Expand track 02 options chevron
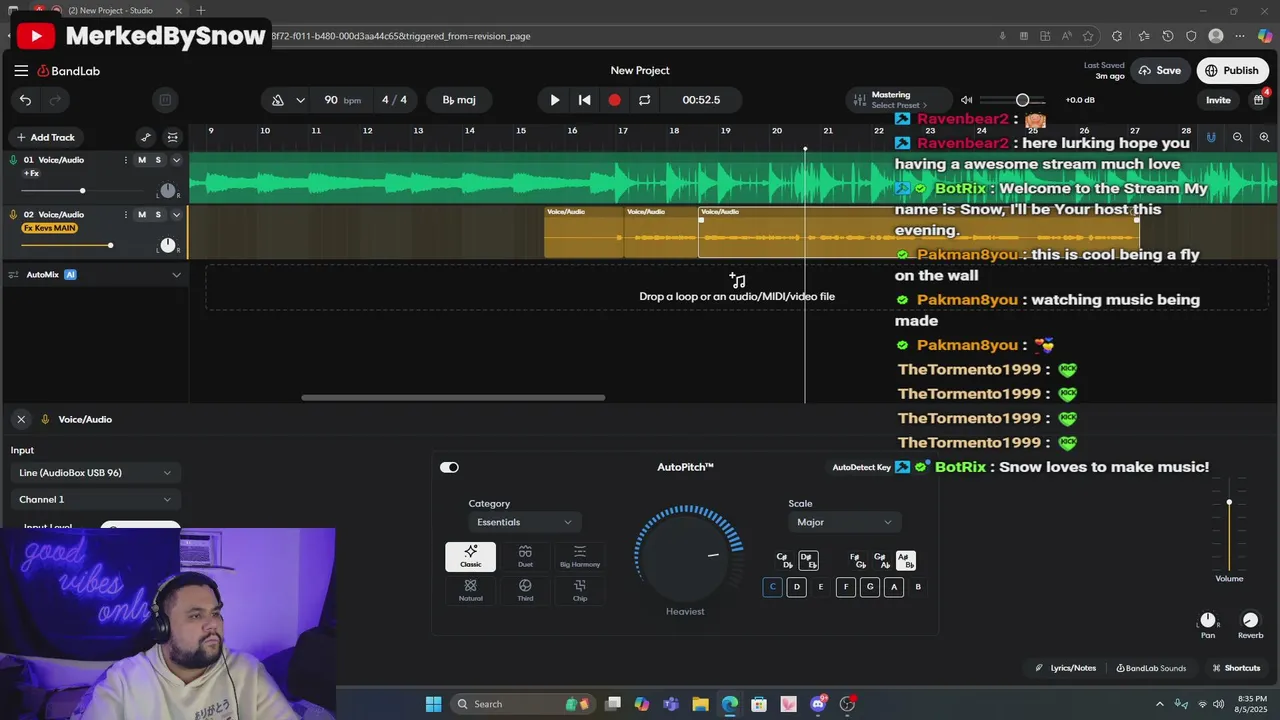The height and width of the screenshot is (720, 1280). point(177,215)
